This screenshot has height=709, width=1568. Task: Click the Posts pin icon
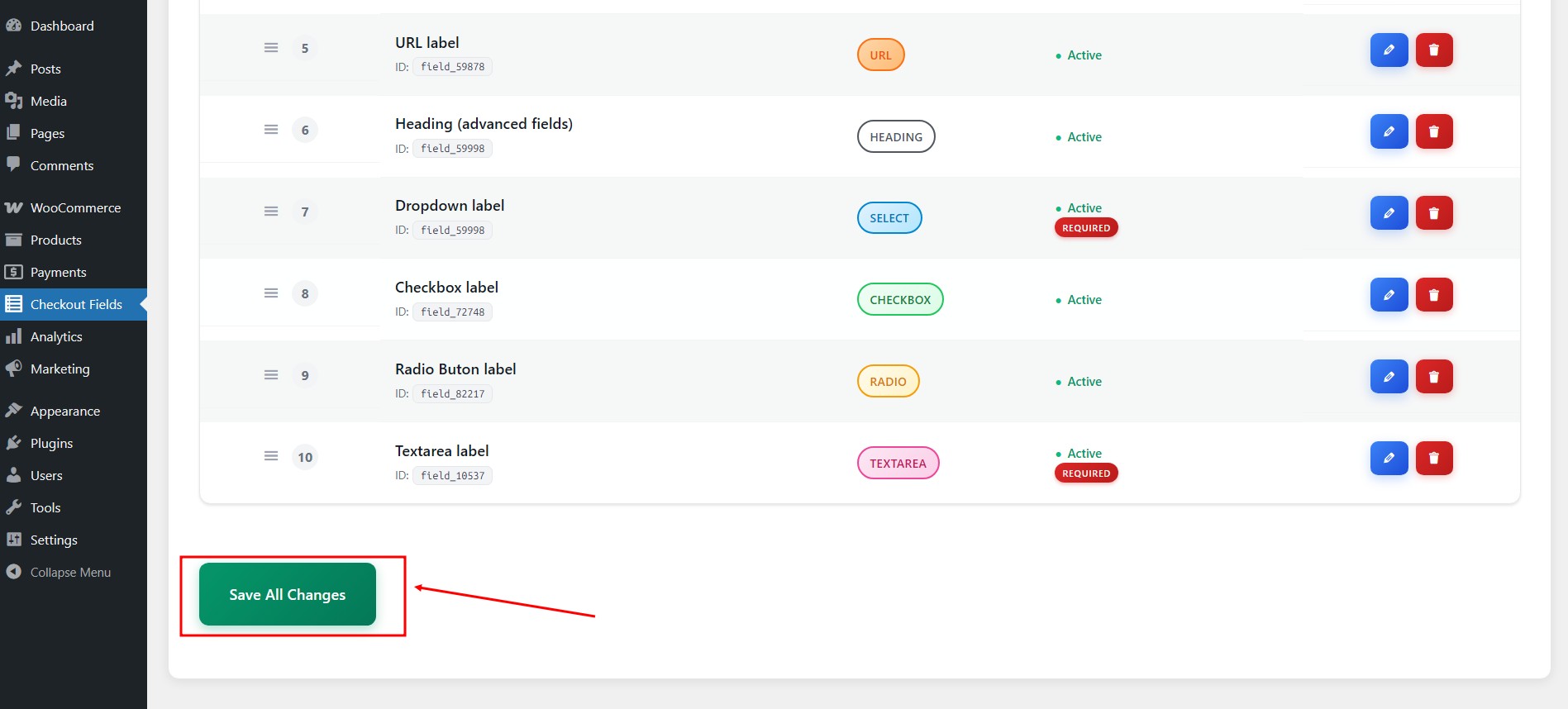tap(13, 69)
